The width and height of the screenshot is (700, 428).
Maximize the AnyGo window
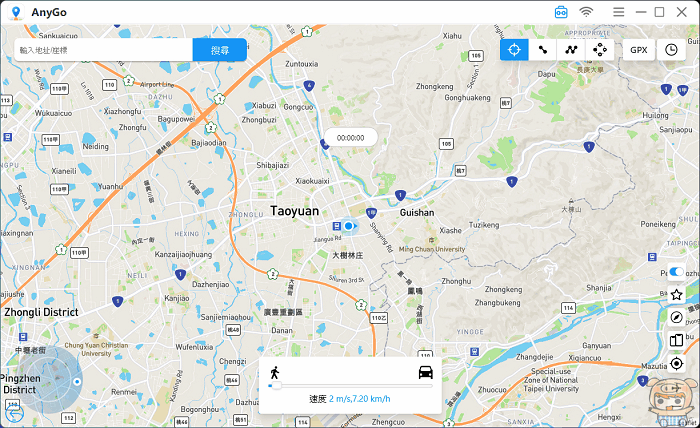[659, 12]
